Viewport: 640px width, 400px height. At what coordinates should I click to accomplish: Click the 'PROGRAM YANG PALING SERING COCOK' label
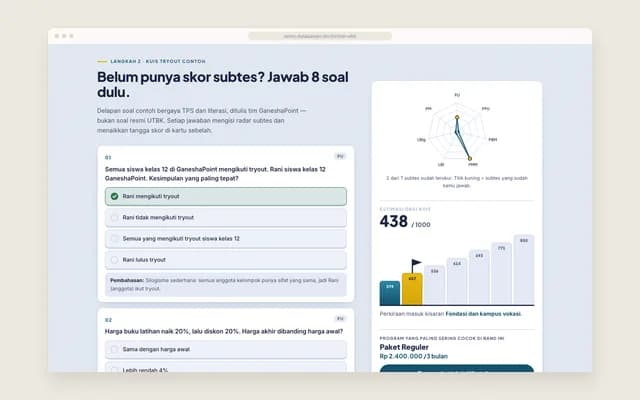click(442, 338)
